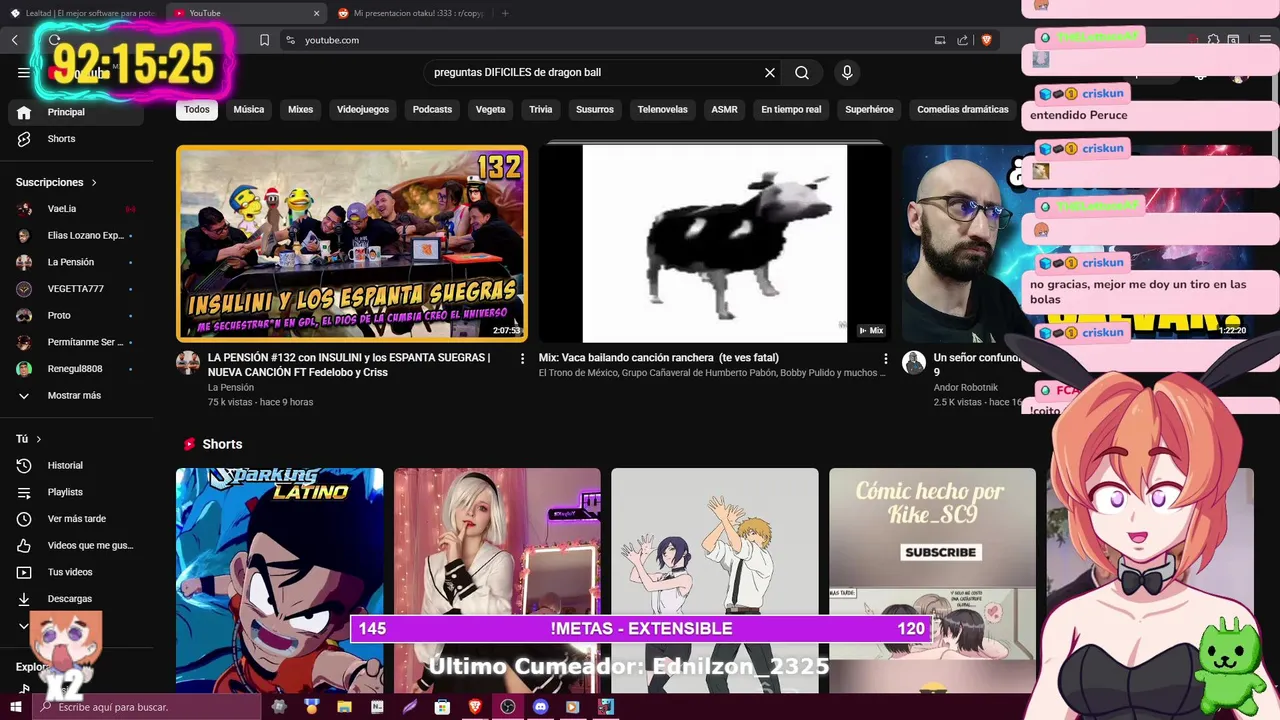Expand the Suscripciones section chevron

click(x=94, y=183)
